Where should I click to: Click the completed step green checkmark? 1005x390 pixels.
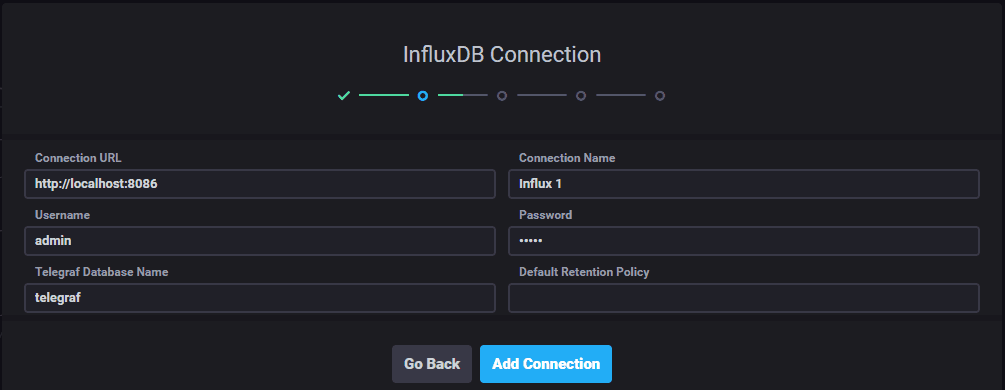click(344, 96)
